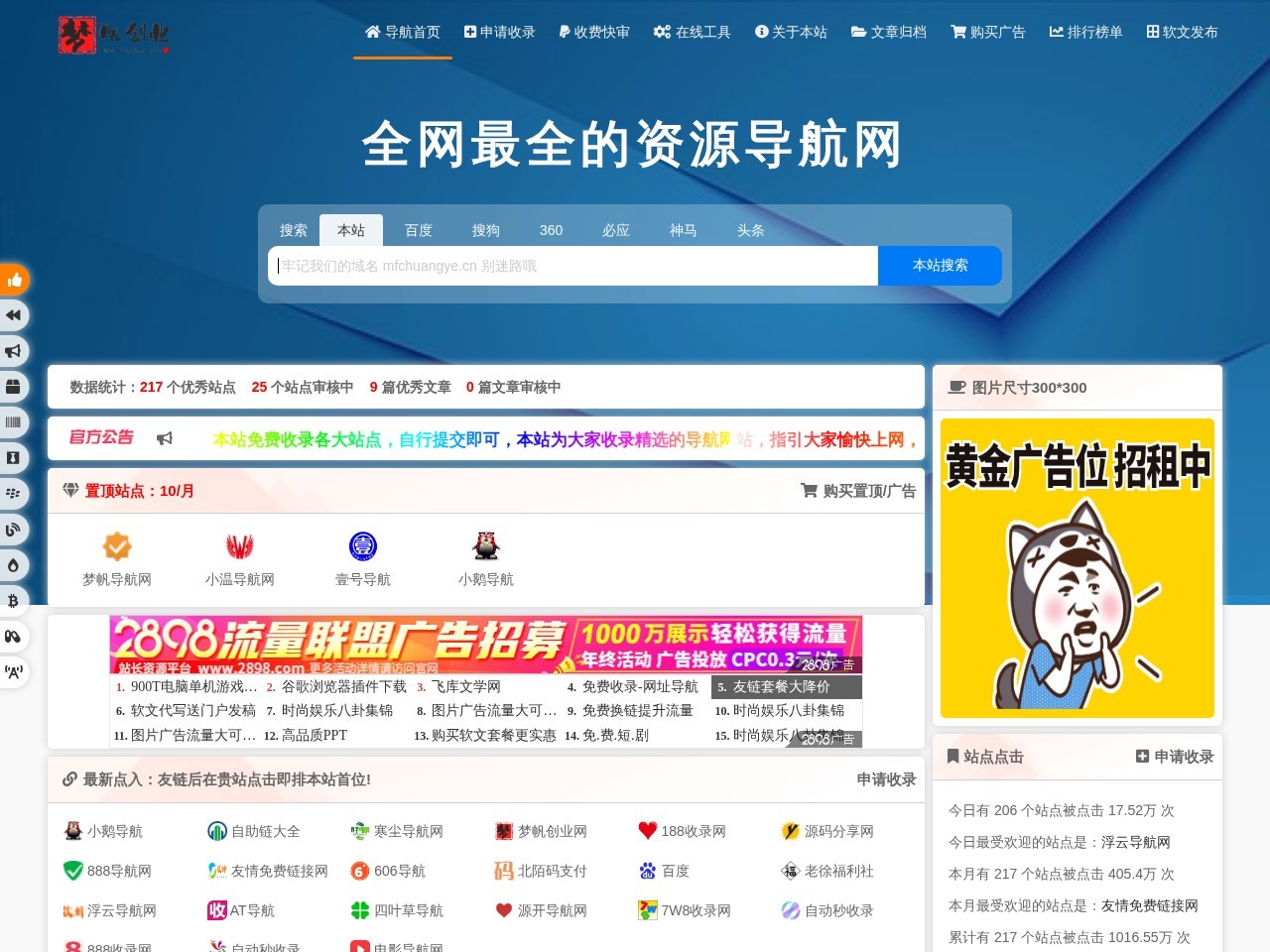
Task: Open 百度 site link in list
Action: (x=664, y=871)
